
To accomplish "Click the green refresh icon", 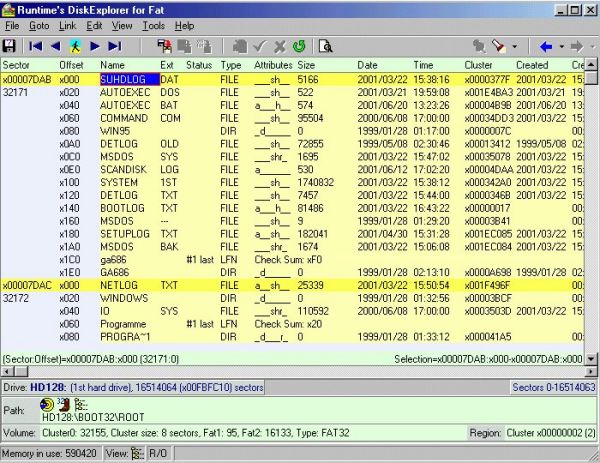I will point(298,46).
